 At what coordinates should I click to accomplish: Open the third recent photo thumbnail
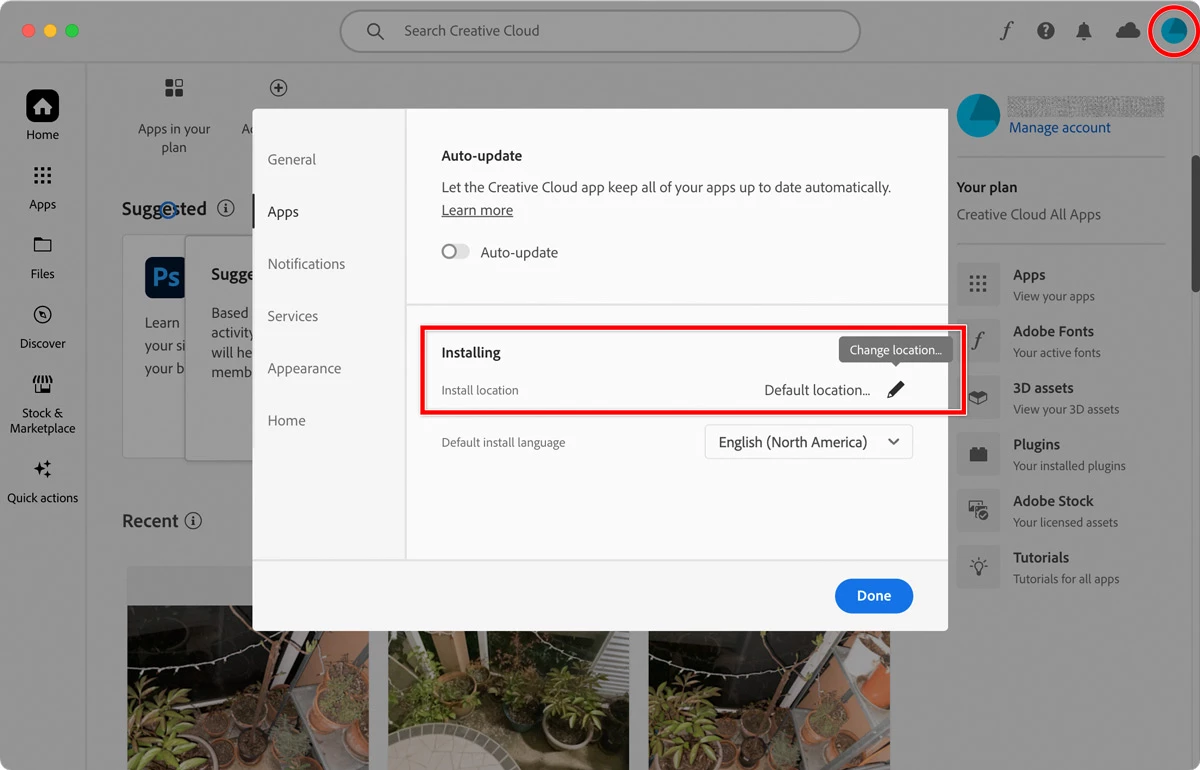point(769,700)
